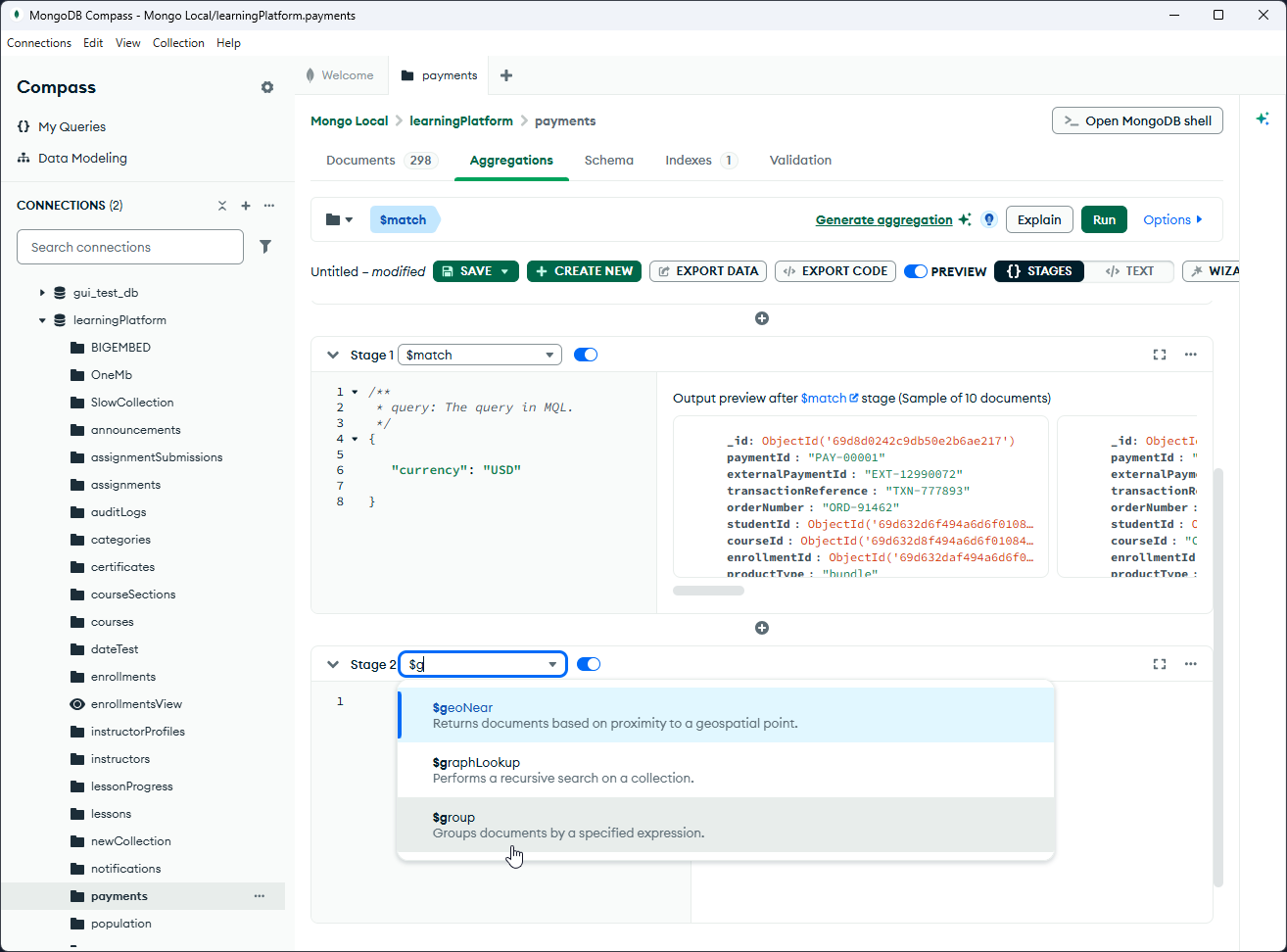1287x952 pixels.
Task: Click the Search connections input field
Action: click(x=130, y=247)
